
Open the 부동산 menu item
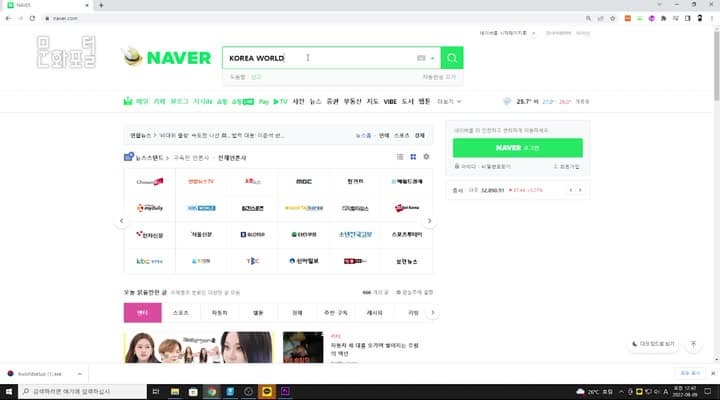tap(353, 101)
